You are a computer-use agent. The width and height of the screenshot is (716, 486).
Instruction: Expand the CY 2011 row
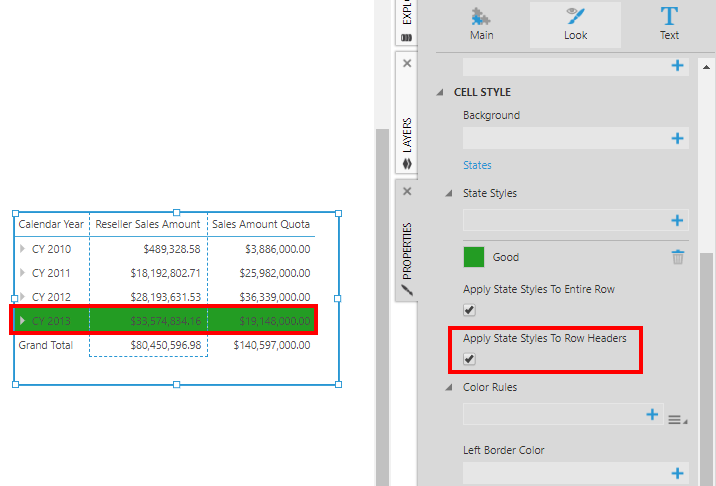click(22, 273)
